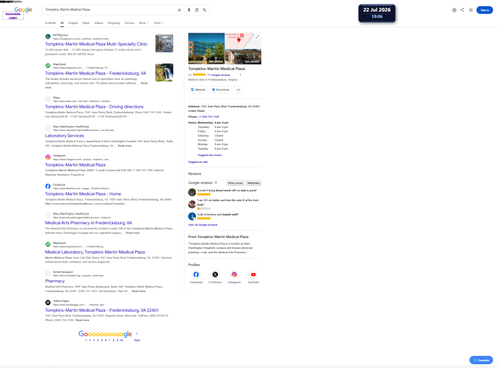Switch to the Videos tab

pos(99,23)
